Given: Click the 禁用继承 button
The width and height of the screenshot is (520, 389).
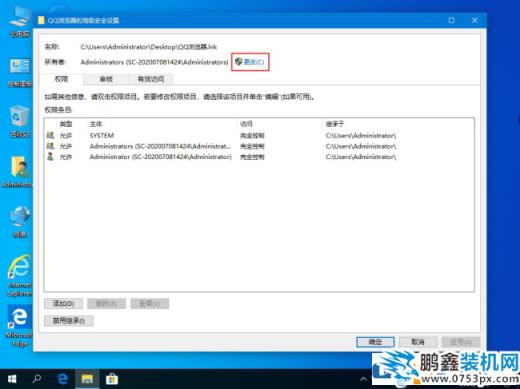Looking at the screenshot, I should click(69, 321).
